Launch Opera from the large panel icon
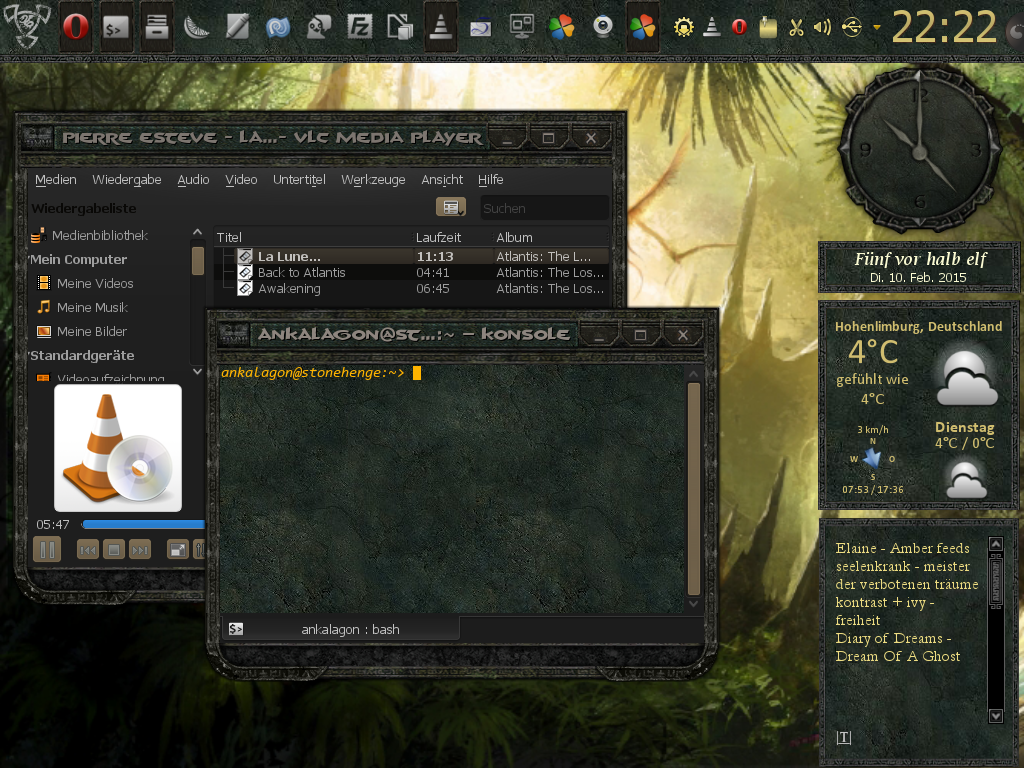Viewport: 1024px width, 768px height. point(76,27)
